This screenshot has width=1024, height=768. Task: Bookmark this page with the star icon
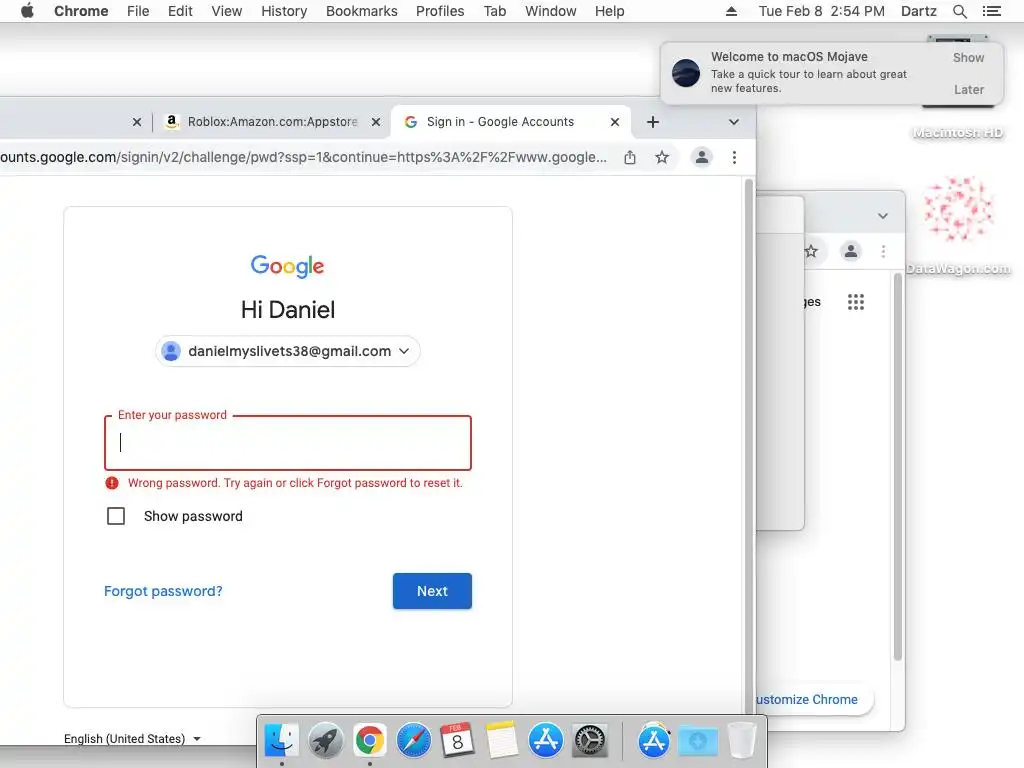click(662, 157)
